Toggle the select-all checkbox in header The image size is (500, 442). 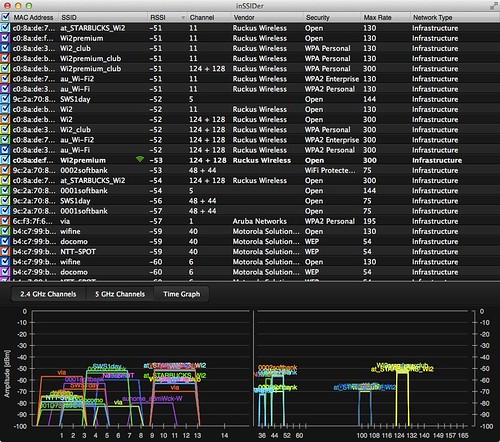5,17
